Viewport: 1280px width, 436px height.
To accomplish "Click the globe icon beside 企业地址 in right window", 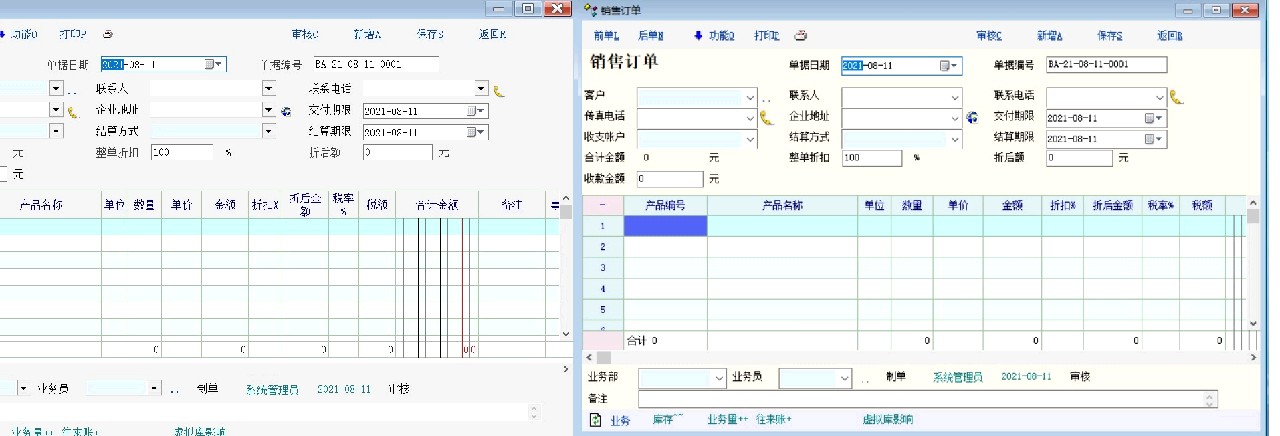I will point(972,118).
